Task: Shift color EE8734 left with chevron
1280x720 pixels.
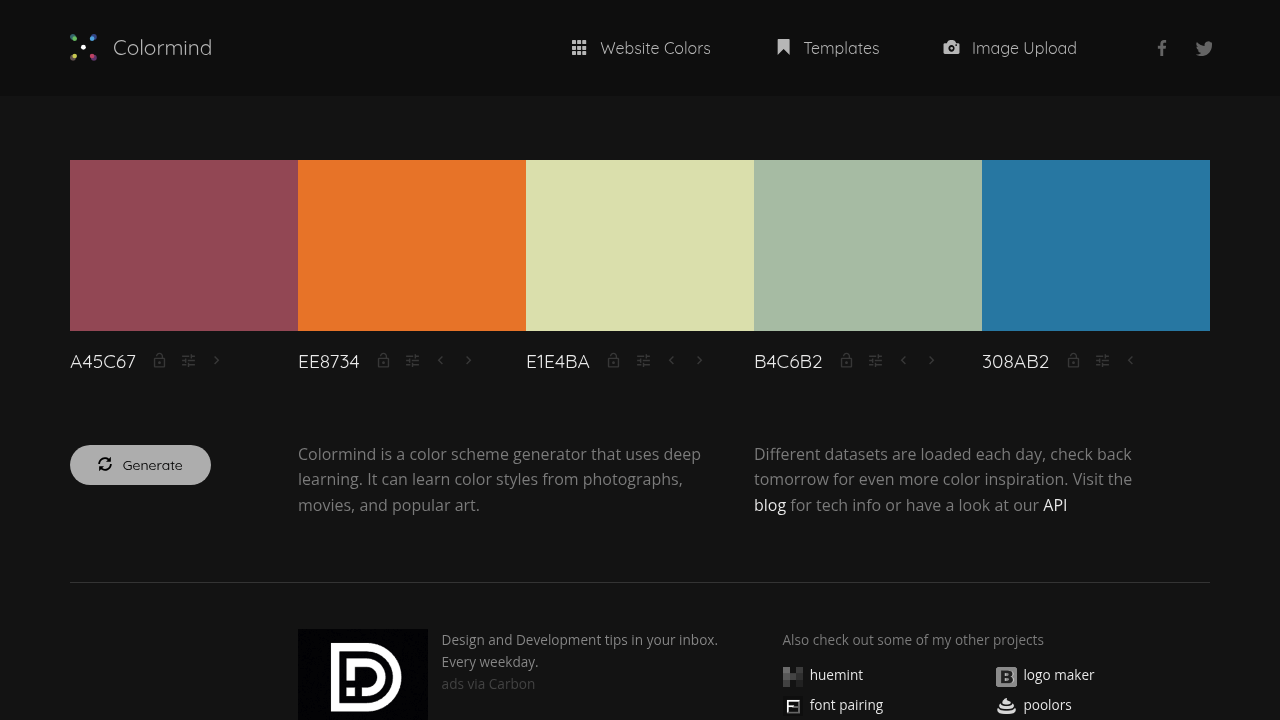Action: [x=440, y=361]
